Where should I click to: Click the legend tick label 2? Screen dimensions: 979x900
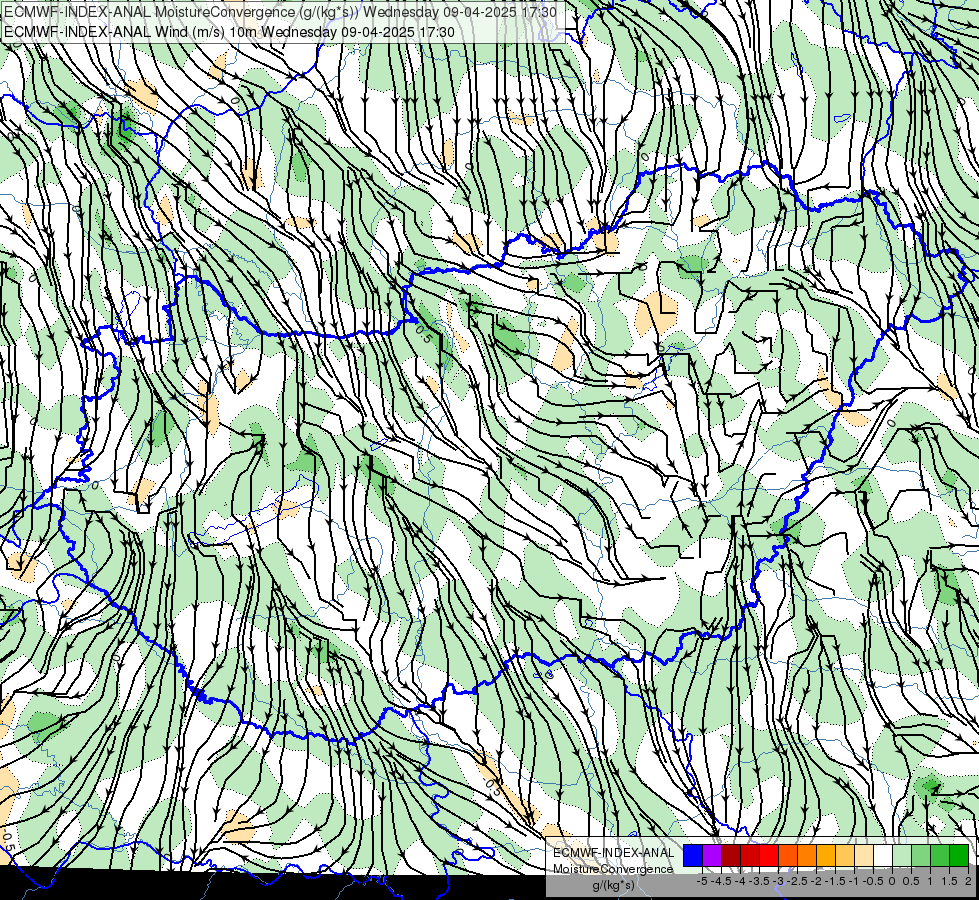pos(968,881)
